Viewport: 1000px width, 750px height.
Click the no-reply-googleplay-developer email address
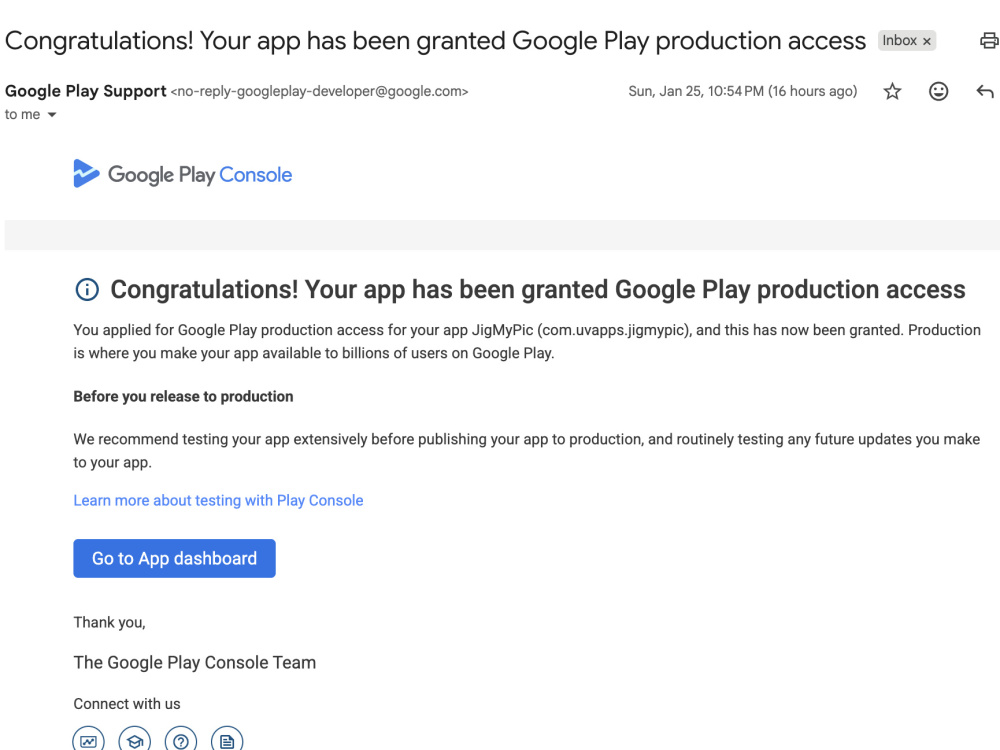tap(320, 91)
